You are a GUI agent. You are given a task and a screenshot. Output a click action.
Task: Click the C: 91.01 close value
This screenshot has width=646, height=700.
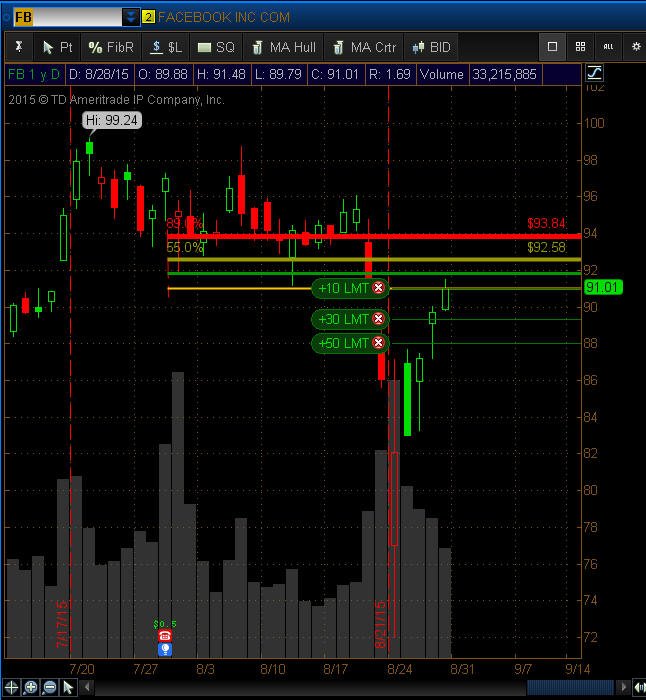335,74
